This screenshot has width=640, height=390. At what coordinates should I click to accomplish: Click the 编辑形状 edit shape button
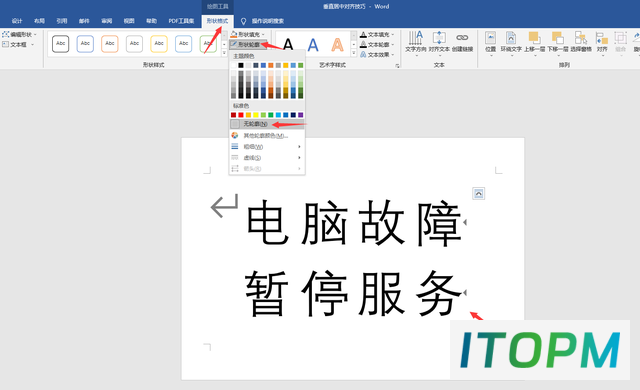(20, 35)
